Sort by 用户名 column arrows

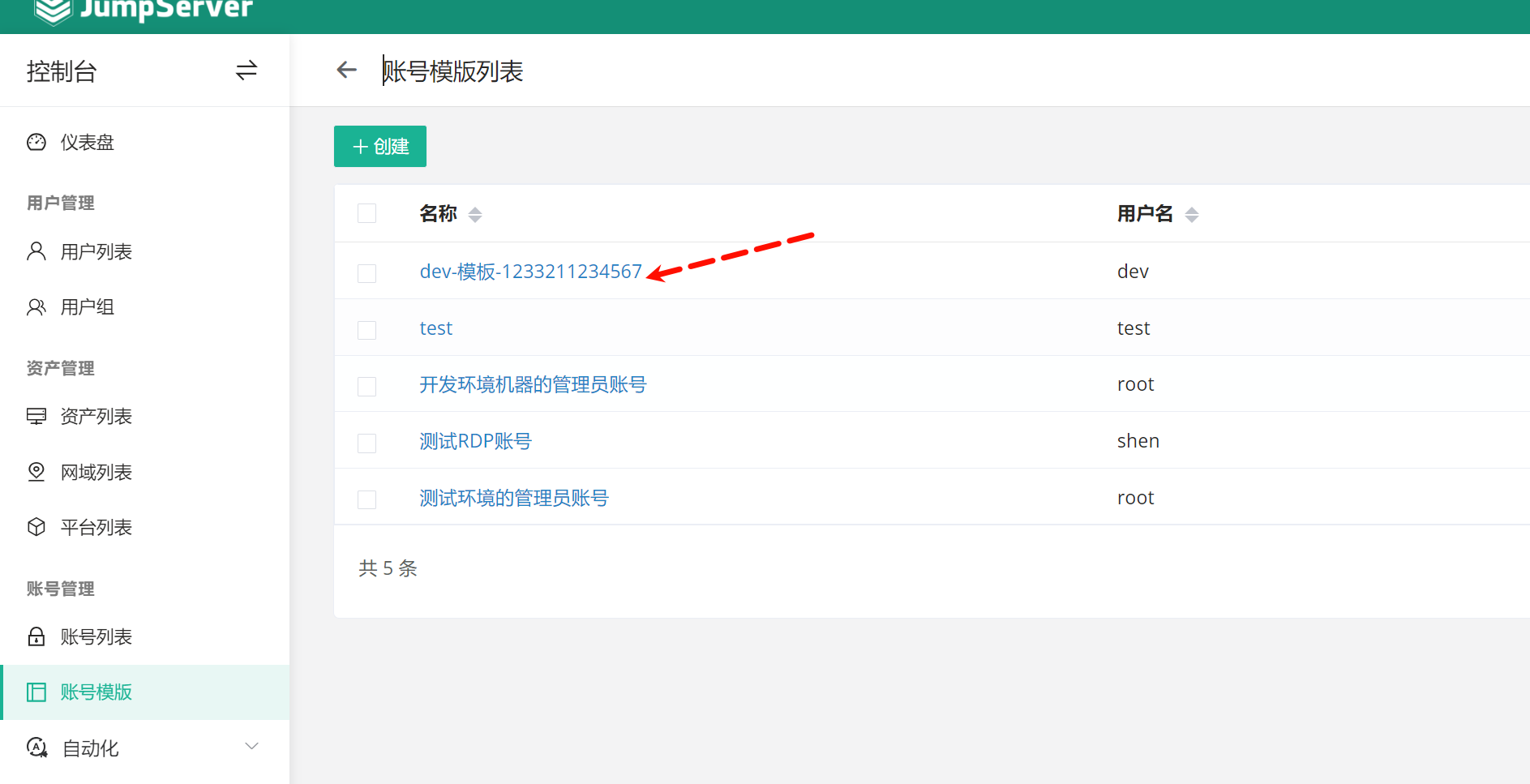point(1191,214)
